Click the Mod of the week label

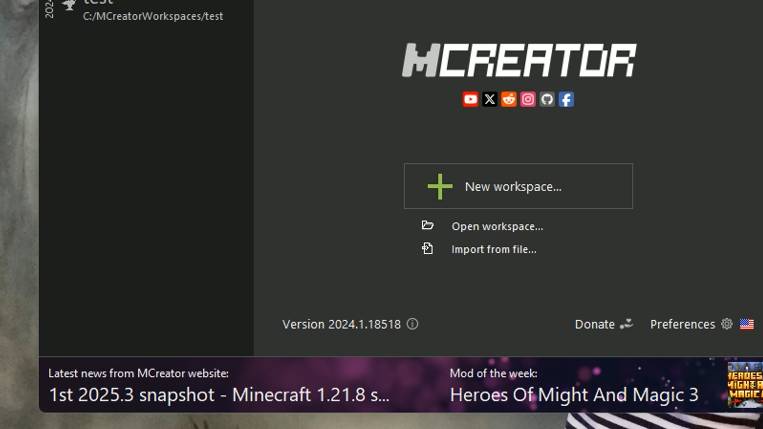493,373
